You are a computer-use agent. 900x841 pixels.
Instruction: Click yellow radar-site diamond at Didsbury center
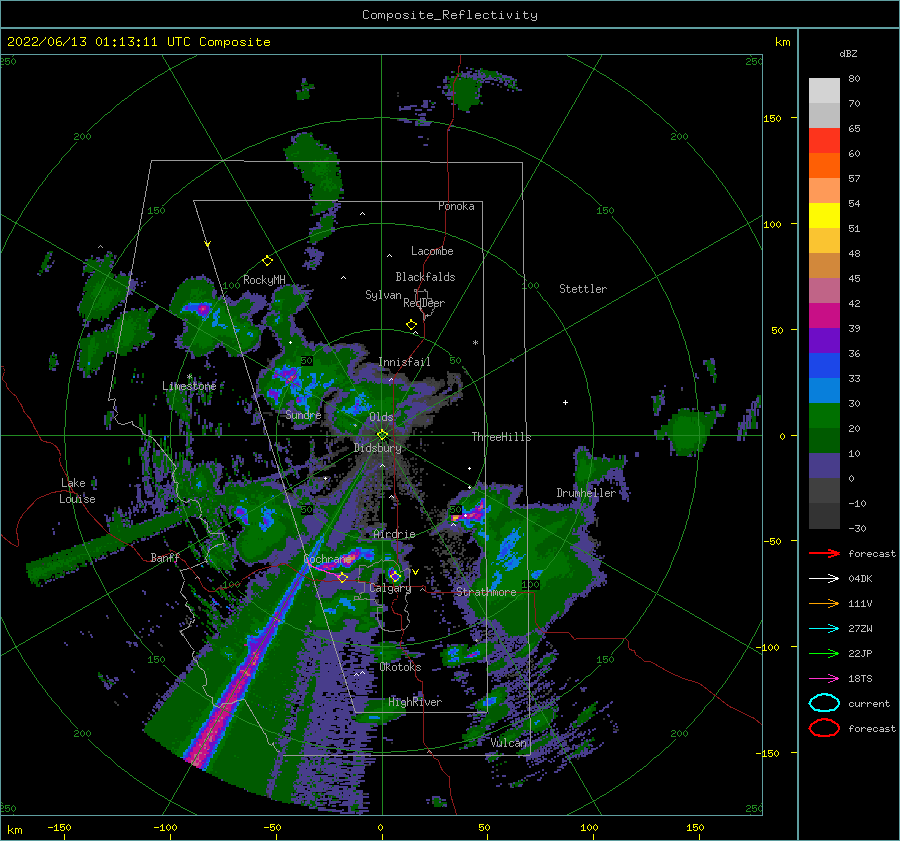pyautogui.click(x=382, y=435)
